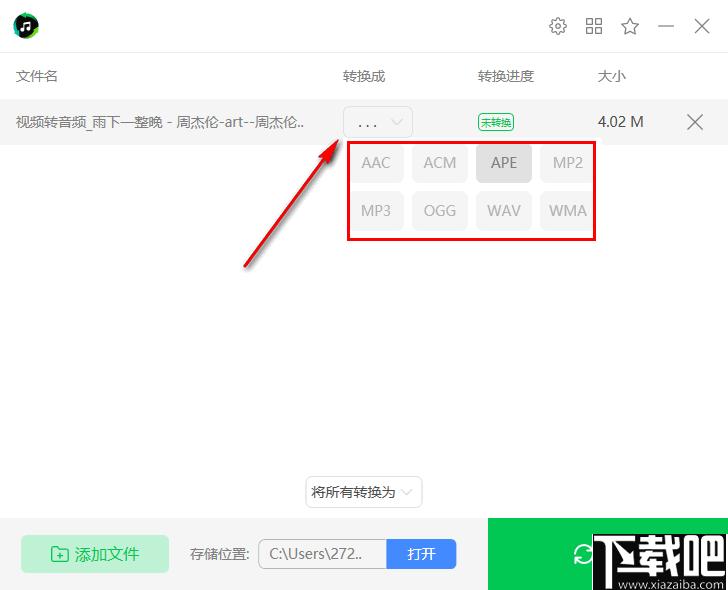Click the 未转换 status badge

pyautogui.click(x=496, y=122)
